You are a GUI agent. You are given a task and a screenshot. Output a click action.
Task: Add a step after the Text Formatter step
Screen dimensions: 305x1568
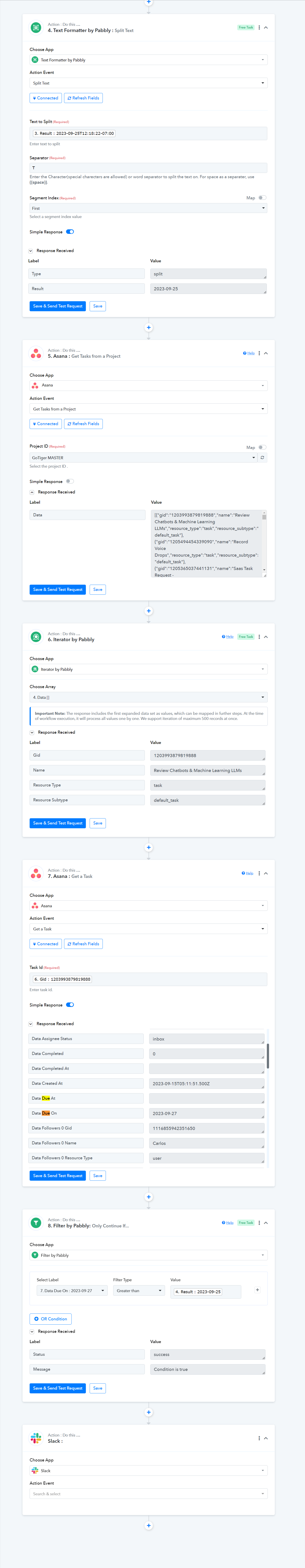coord(148,327)
